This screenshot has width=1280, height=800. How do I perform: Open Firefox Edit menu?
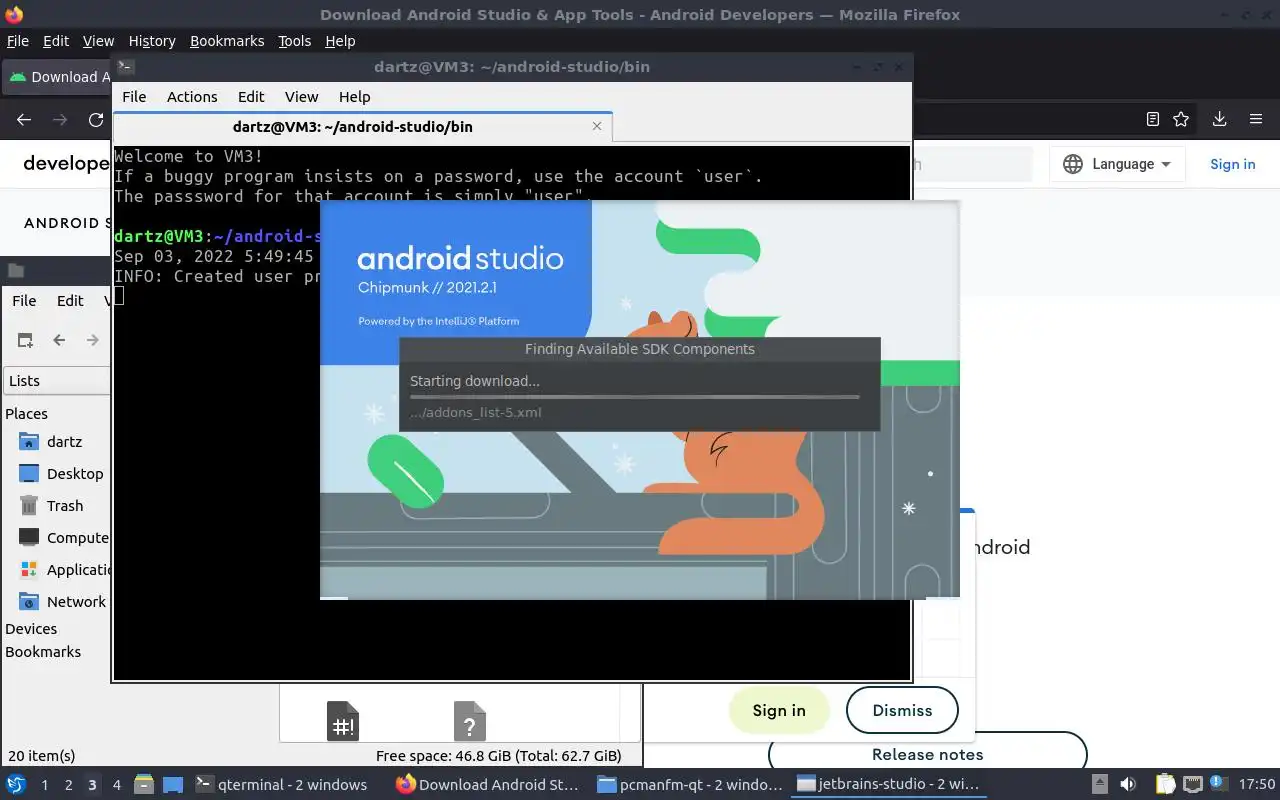[56, 41]
